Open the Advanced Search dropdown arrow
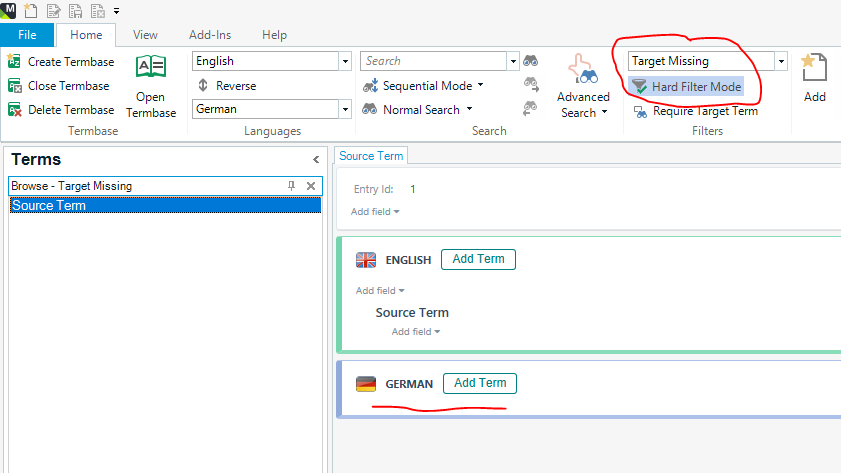 click(x=604, y=112)
